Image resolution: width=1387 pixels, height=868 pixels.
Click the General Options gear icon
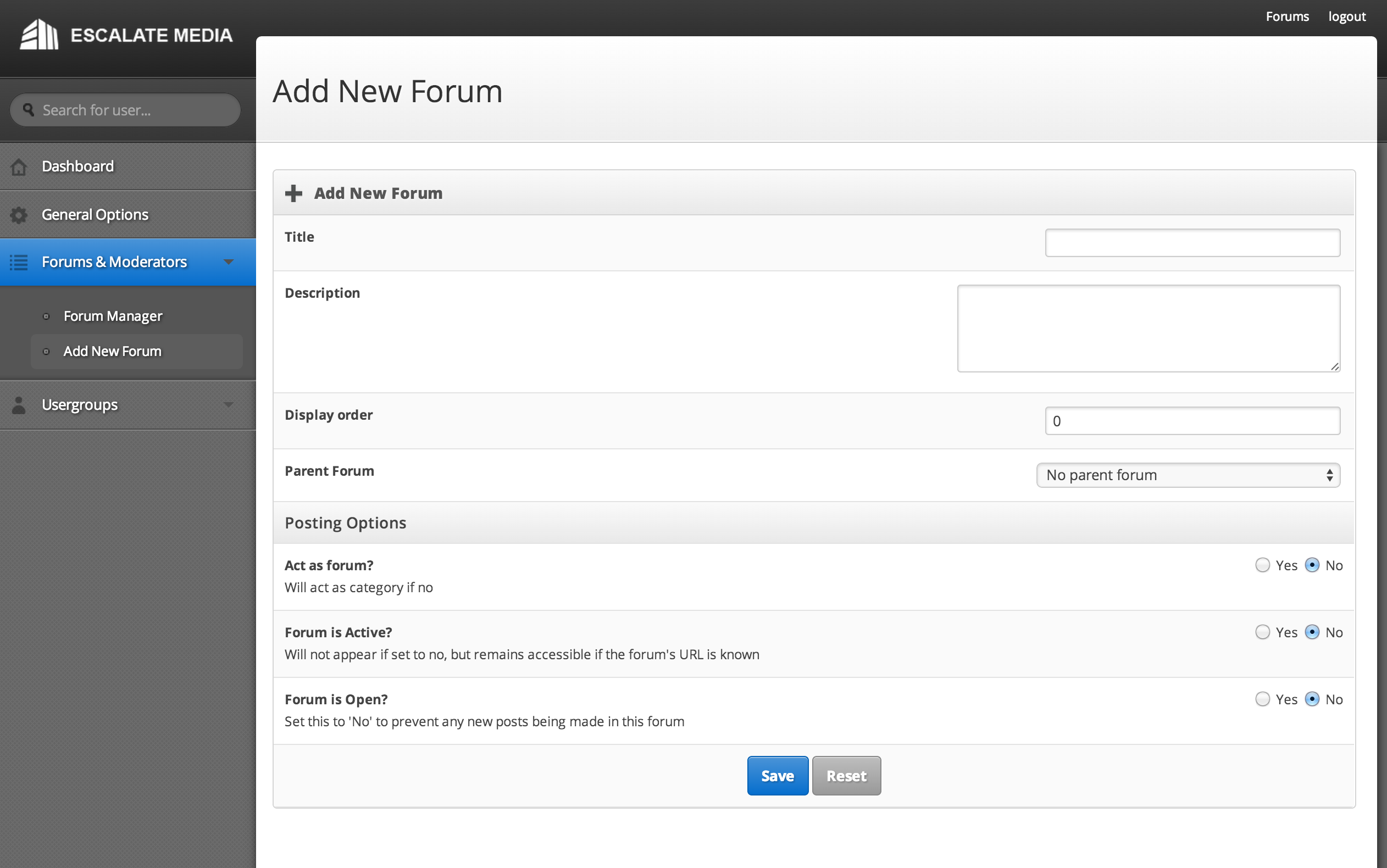pos(19,215)
